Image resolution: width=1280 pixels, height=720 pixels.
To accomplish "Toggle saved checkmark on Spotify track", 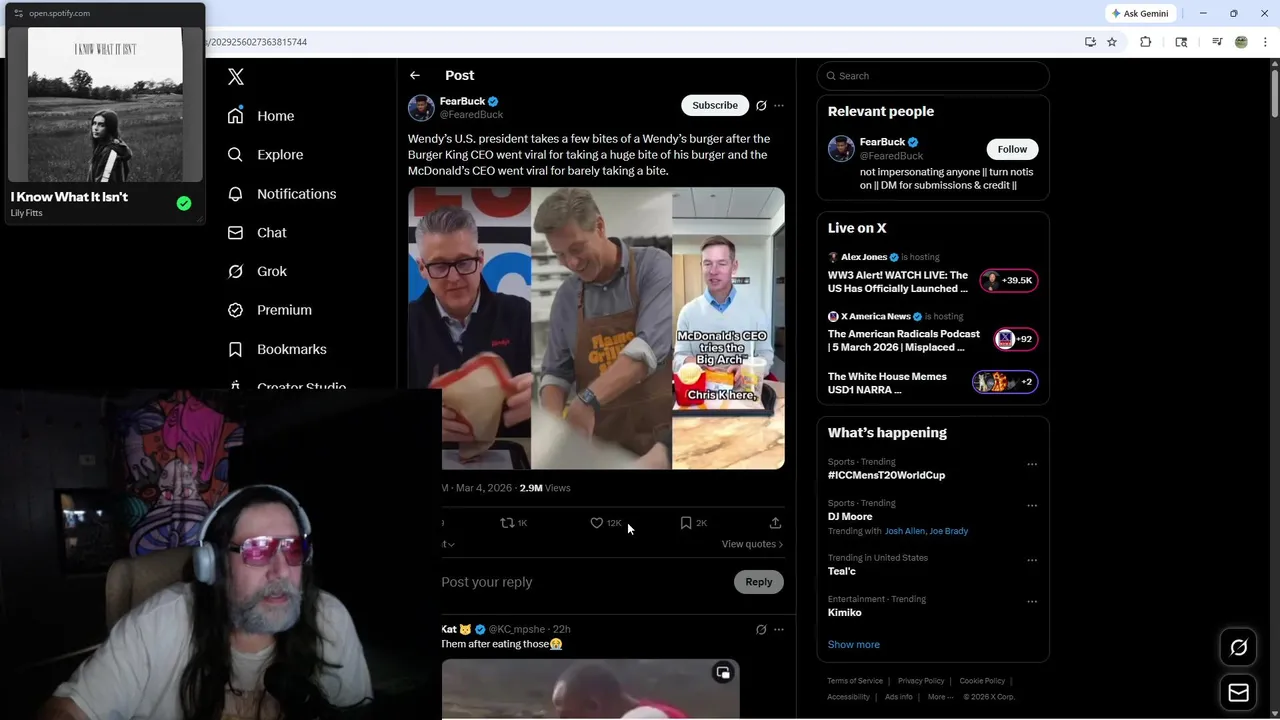I will point(184,203).
